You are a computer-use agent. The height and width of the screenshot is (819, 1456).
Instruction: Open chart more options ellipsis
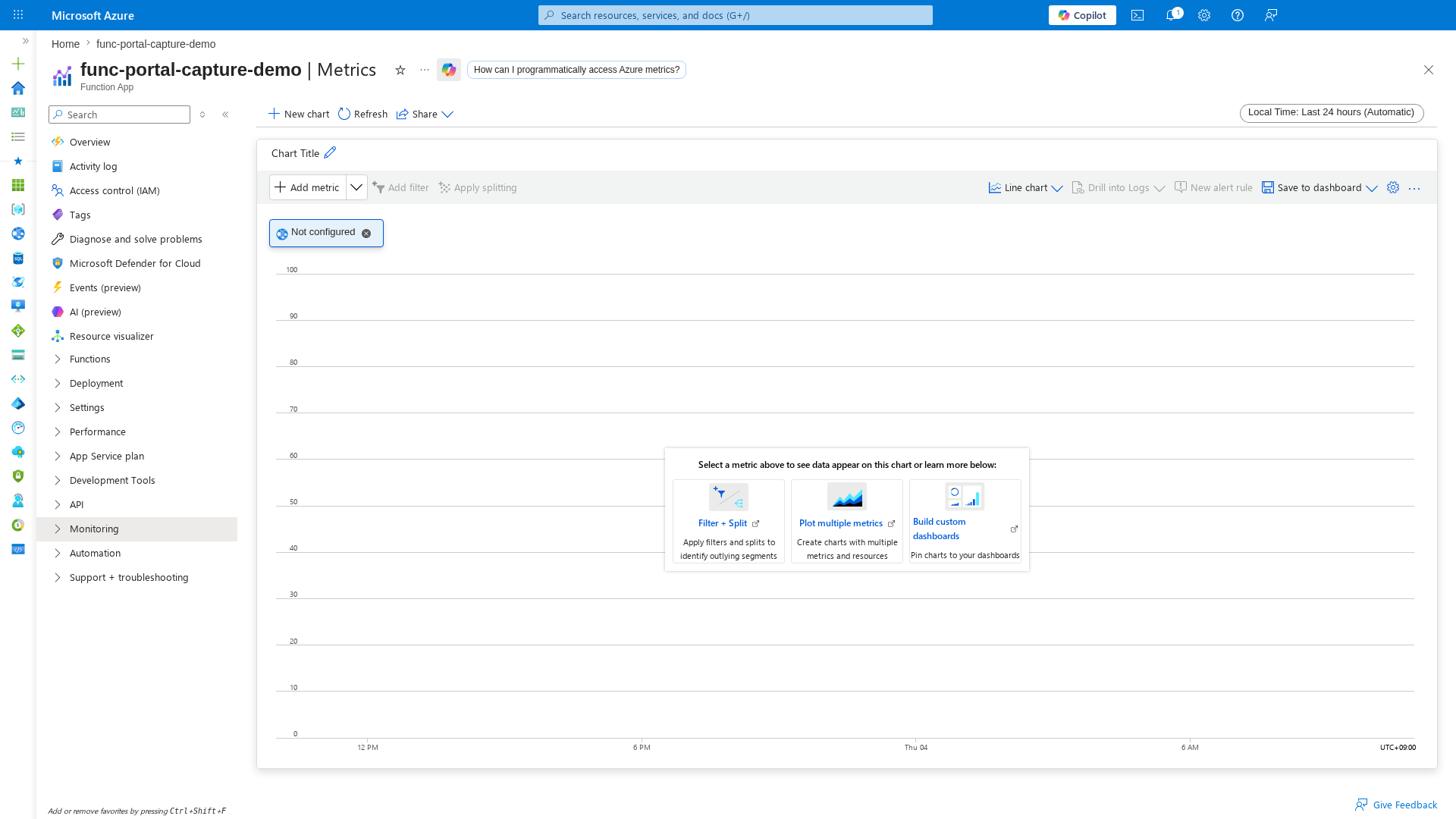pos(1414,188)
